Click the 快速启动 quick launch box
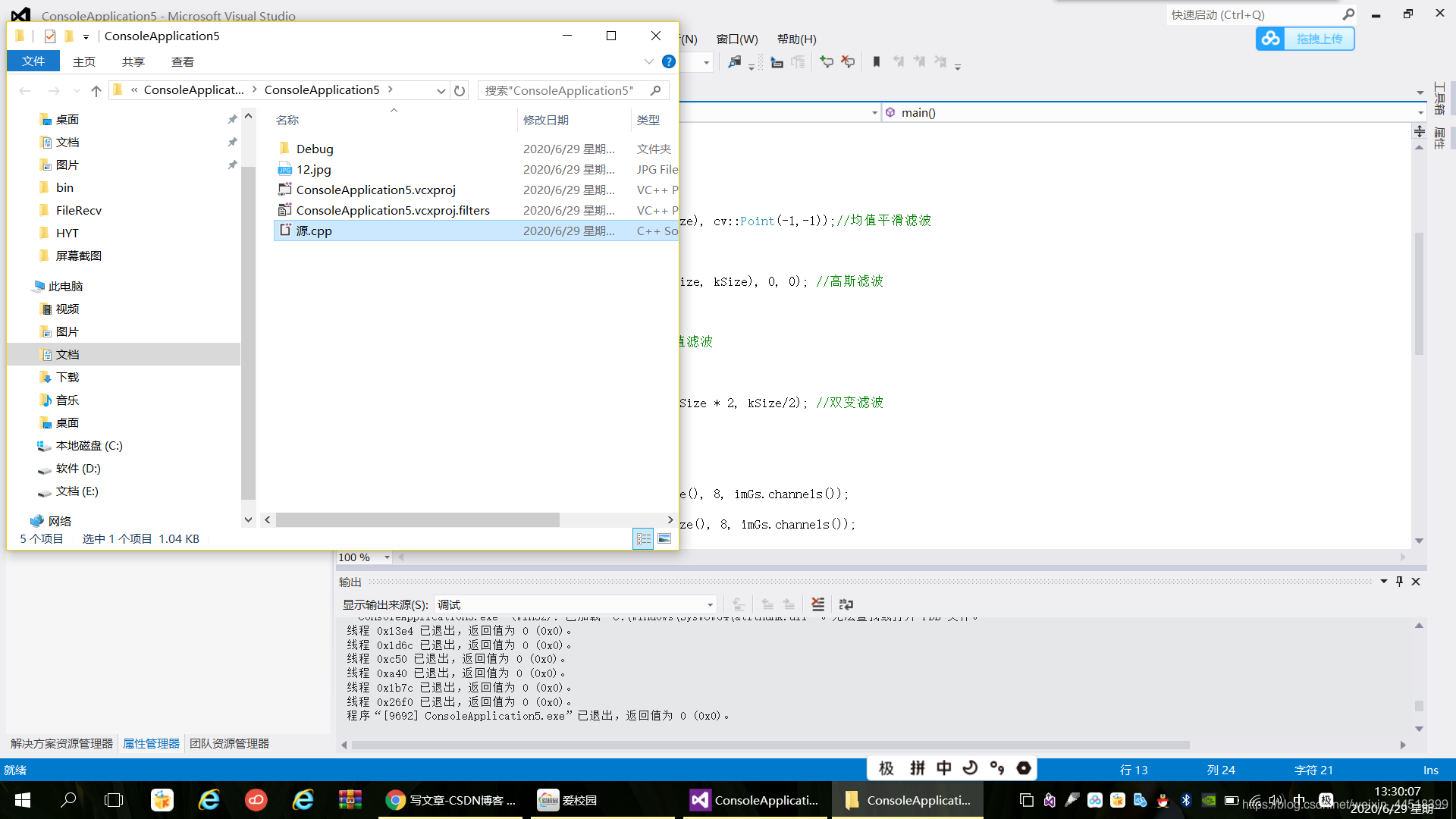Image resolution: width=1456 pixels, height=819 pixels. pos(1263,14)
